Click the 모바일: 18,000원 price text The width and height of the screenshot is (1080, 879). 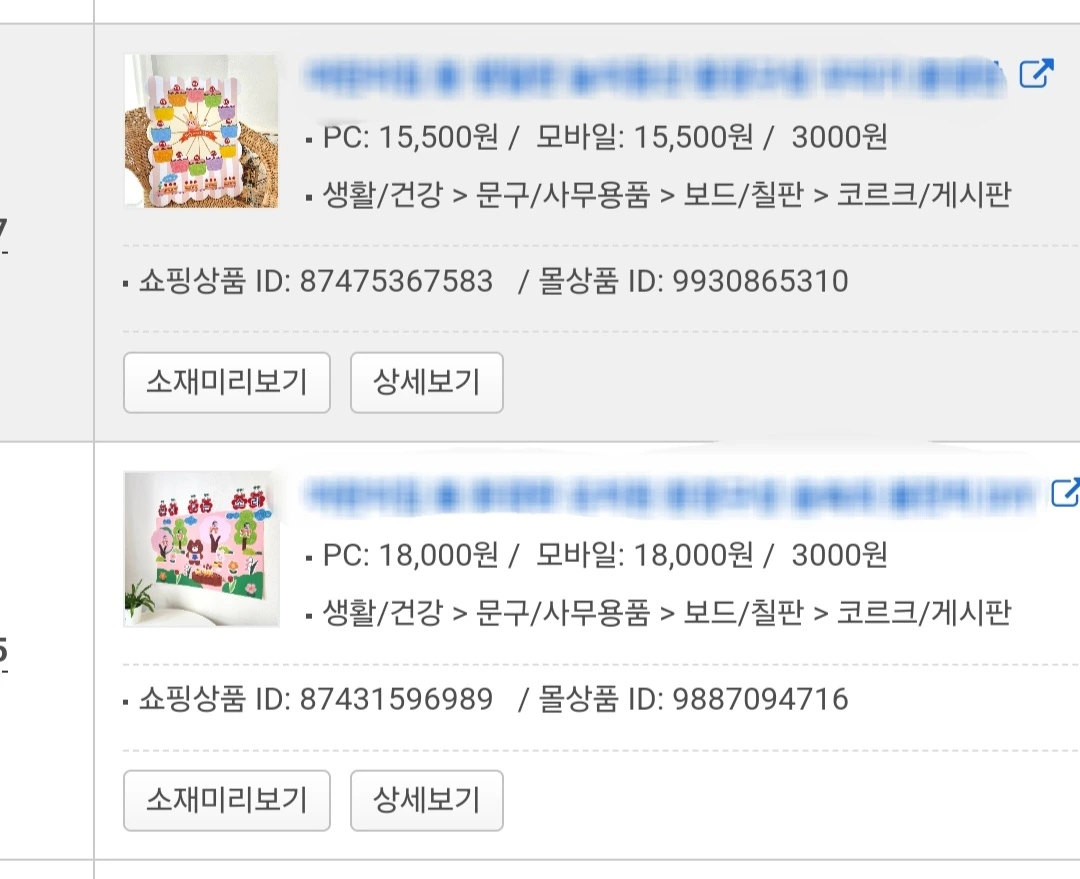[x=645, y=555]
